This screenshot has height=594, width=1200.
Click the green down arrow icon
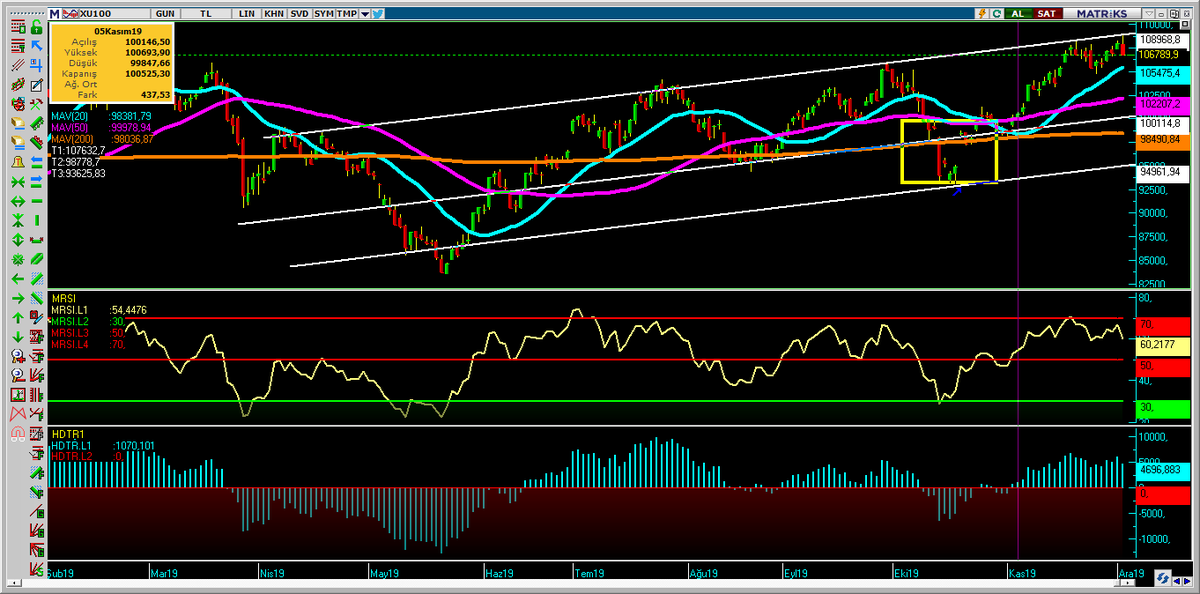tap(18, 336)
